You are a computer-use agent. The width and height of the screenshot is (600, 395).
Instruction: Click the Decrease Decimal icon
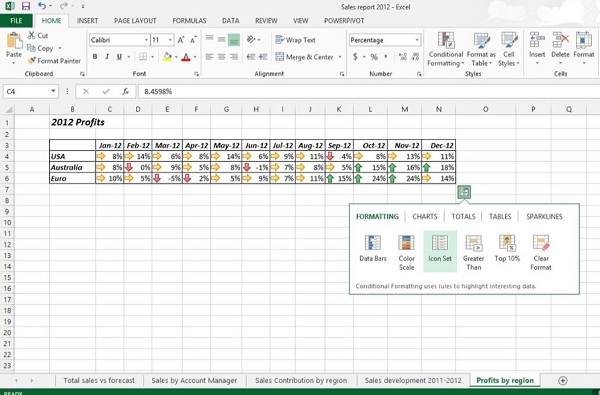click(415, 57)
